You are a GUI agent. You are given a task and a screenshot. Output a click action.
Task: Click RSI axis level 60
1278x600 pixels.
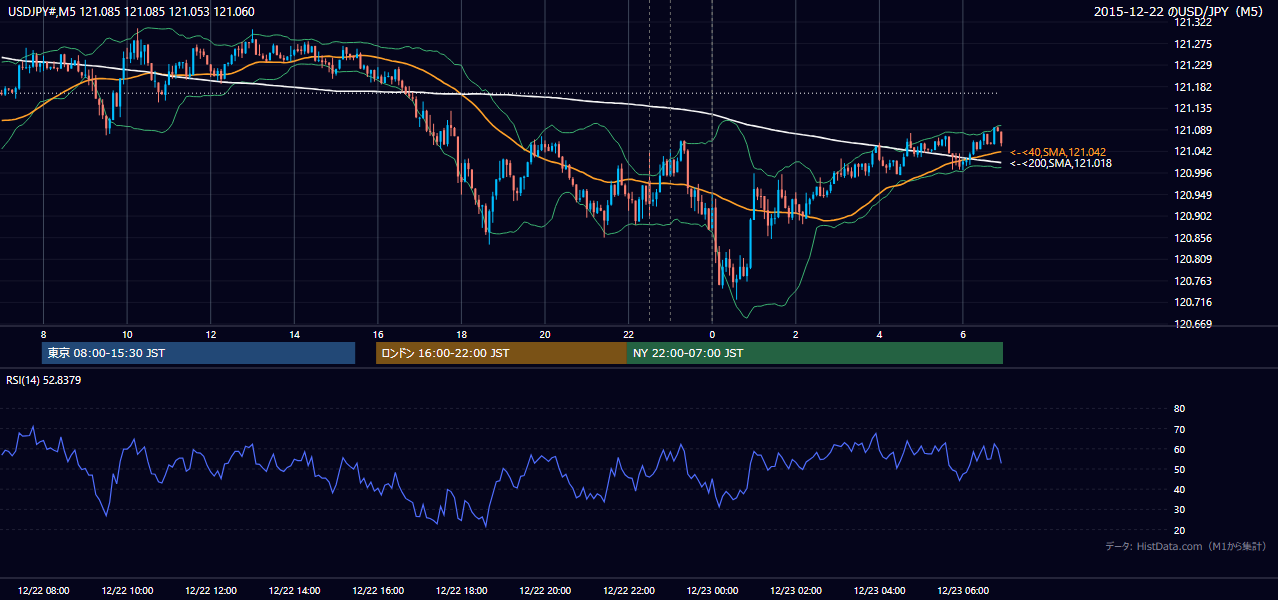(1179, 449)
